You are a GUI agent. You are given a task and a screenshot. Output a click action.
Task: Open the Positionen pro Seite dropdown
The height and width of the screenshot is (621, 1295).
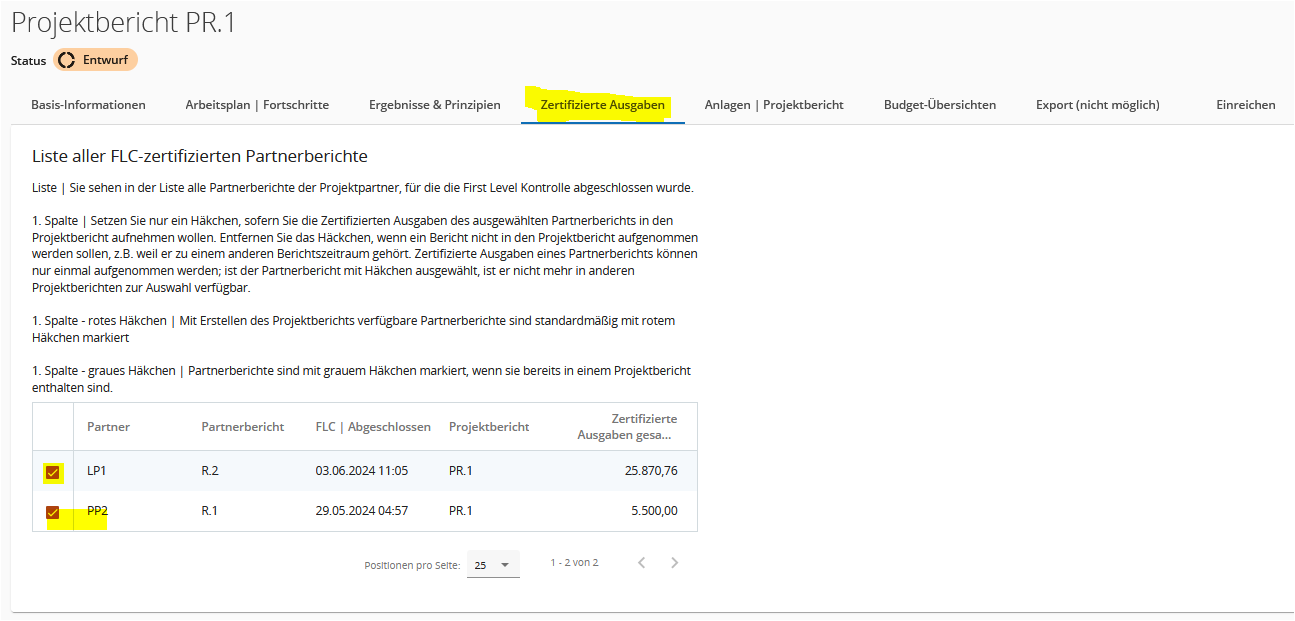click(x=492, y=565)
